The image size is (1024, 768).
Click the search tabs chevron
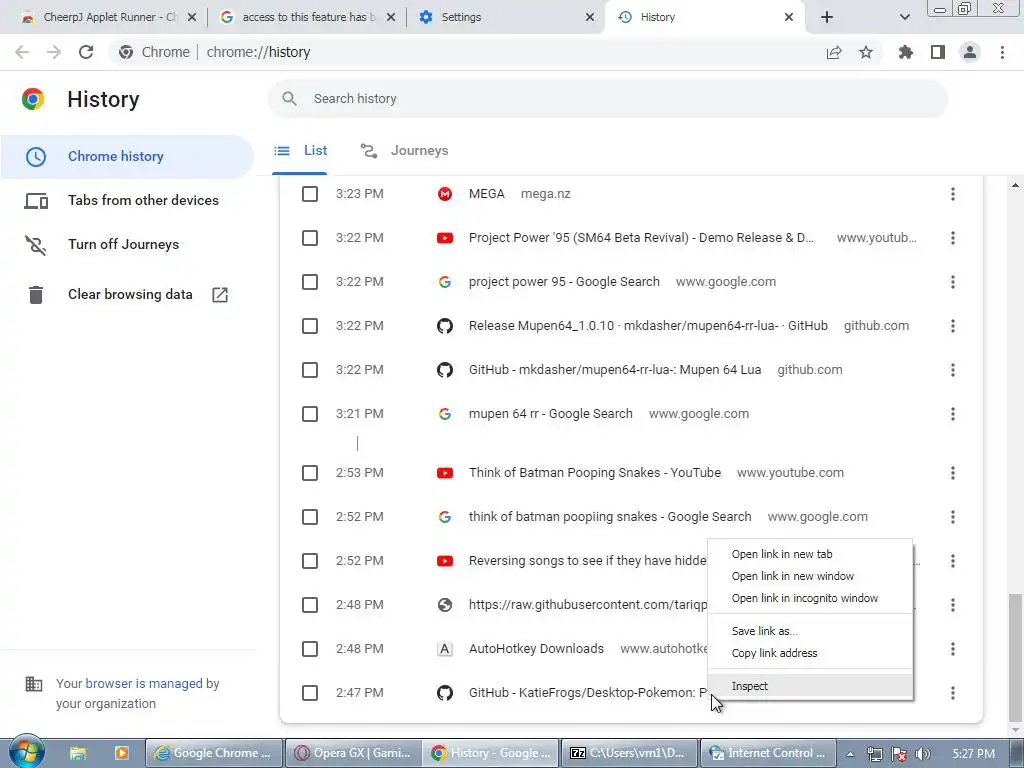(x=904, y=17)
